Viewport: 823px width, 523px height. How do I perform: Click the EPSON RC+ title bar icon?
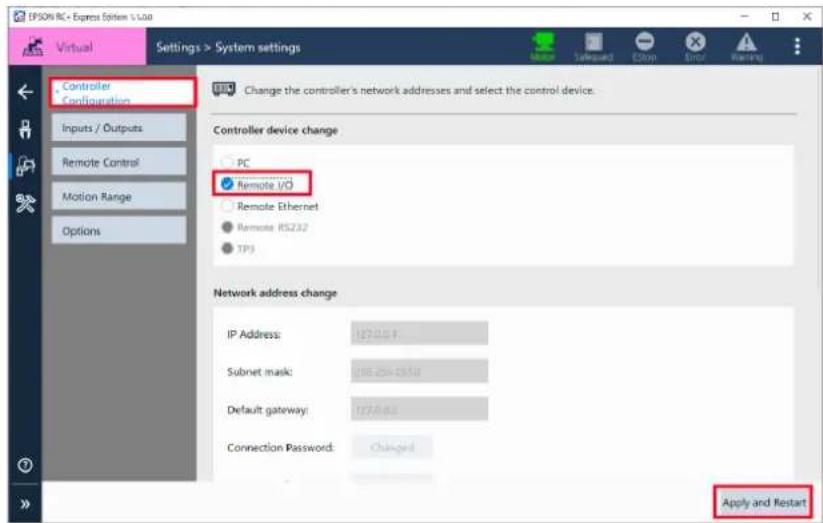19,17
